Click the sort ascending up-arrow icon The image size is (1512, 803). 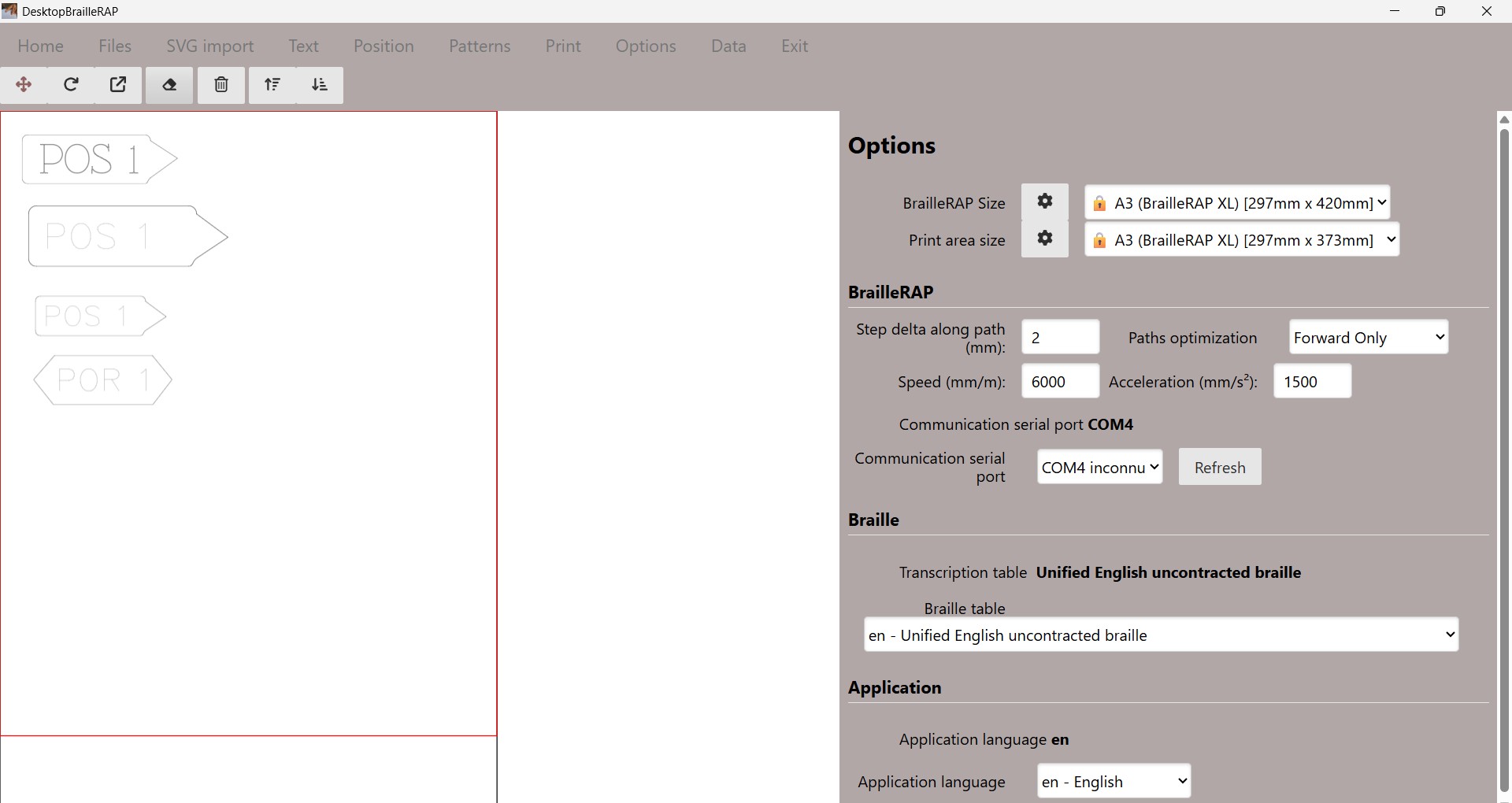(x=272, y=85)
